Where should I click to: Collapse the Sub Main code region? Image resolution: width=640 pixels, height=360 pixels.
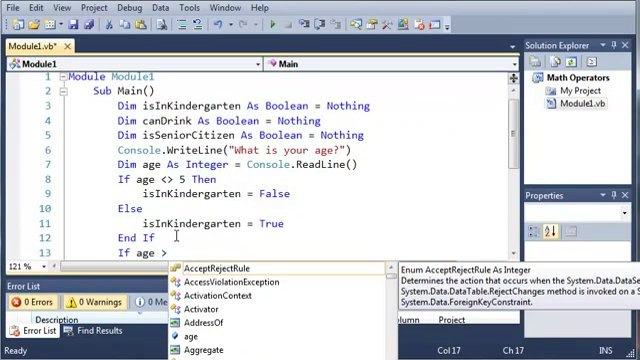[x=63, y=91]
